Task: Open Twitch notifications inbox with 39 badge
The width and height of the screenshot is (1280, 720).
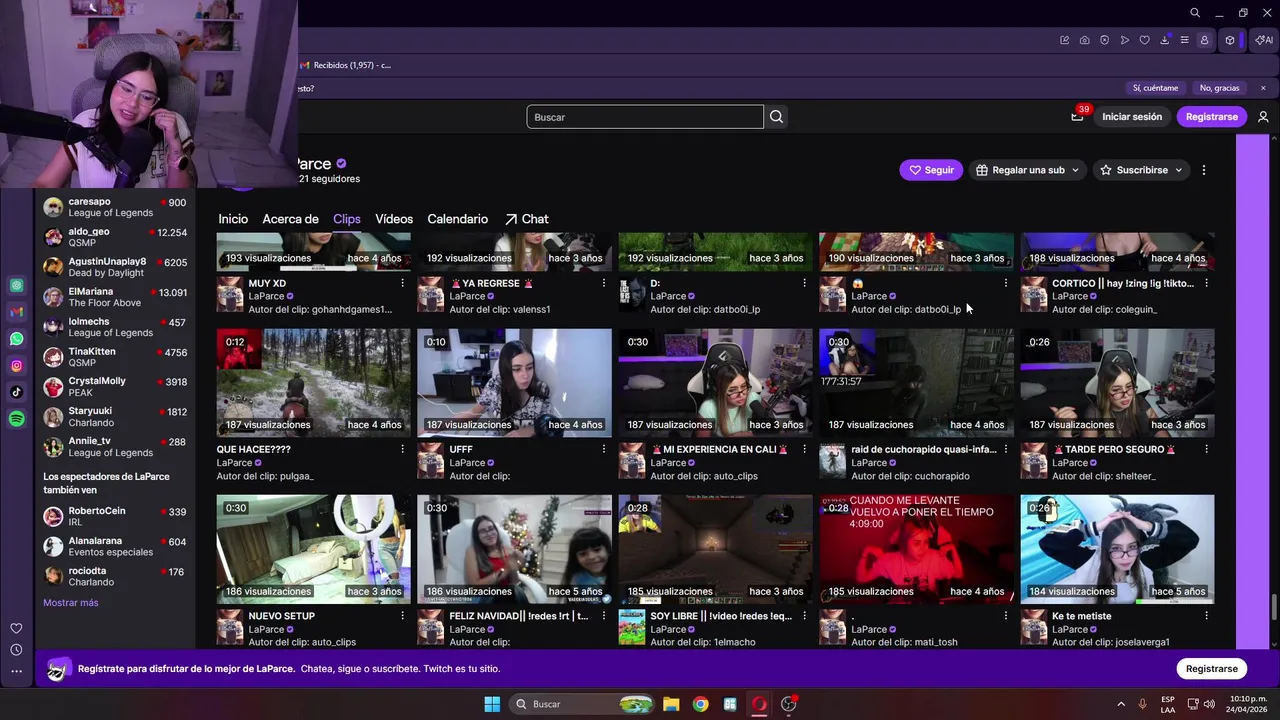Action: coord(1077,117)
